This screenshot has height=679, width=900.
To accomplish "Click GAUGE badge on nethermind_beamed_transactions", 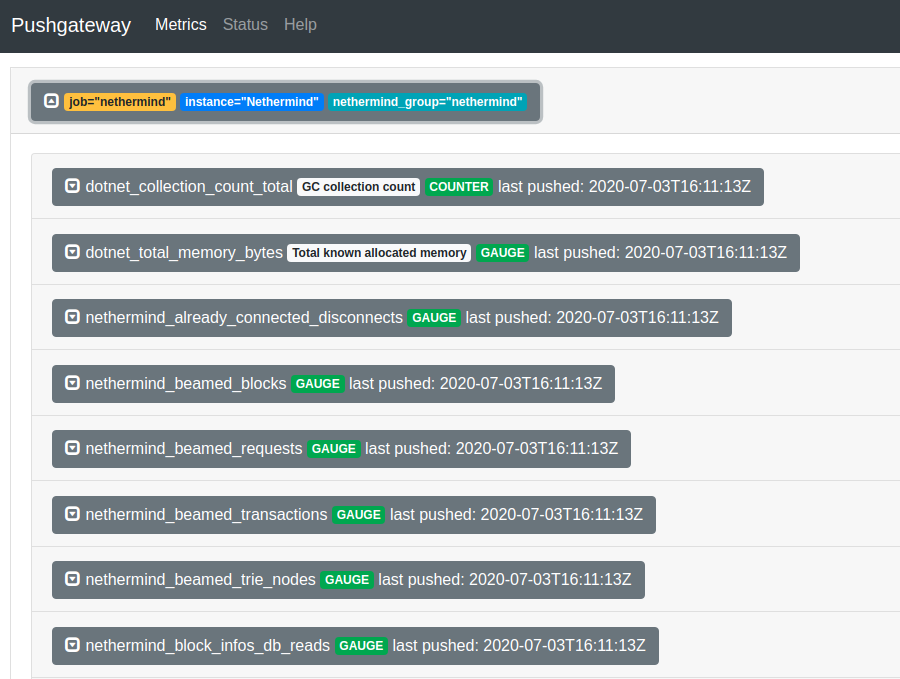I will click(358, 515).
